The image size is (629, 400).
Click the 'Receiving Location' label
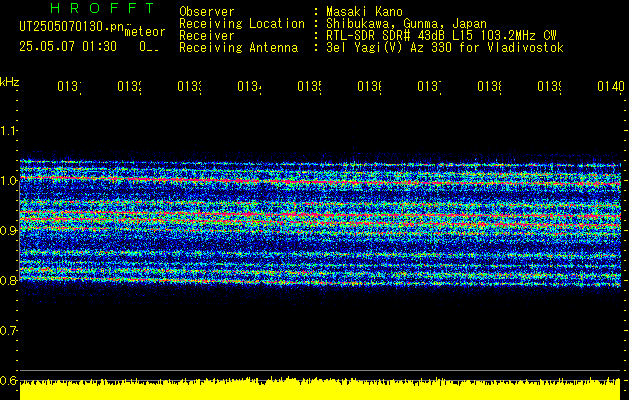pos(242,24)
